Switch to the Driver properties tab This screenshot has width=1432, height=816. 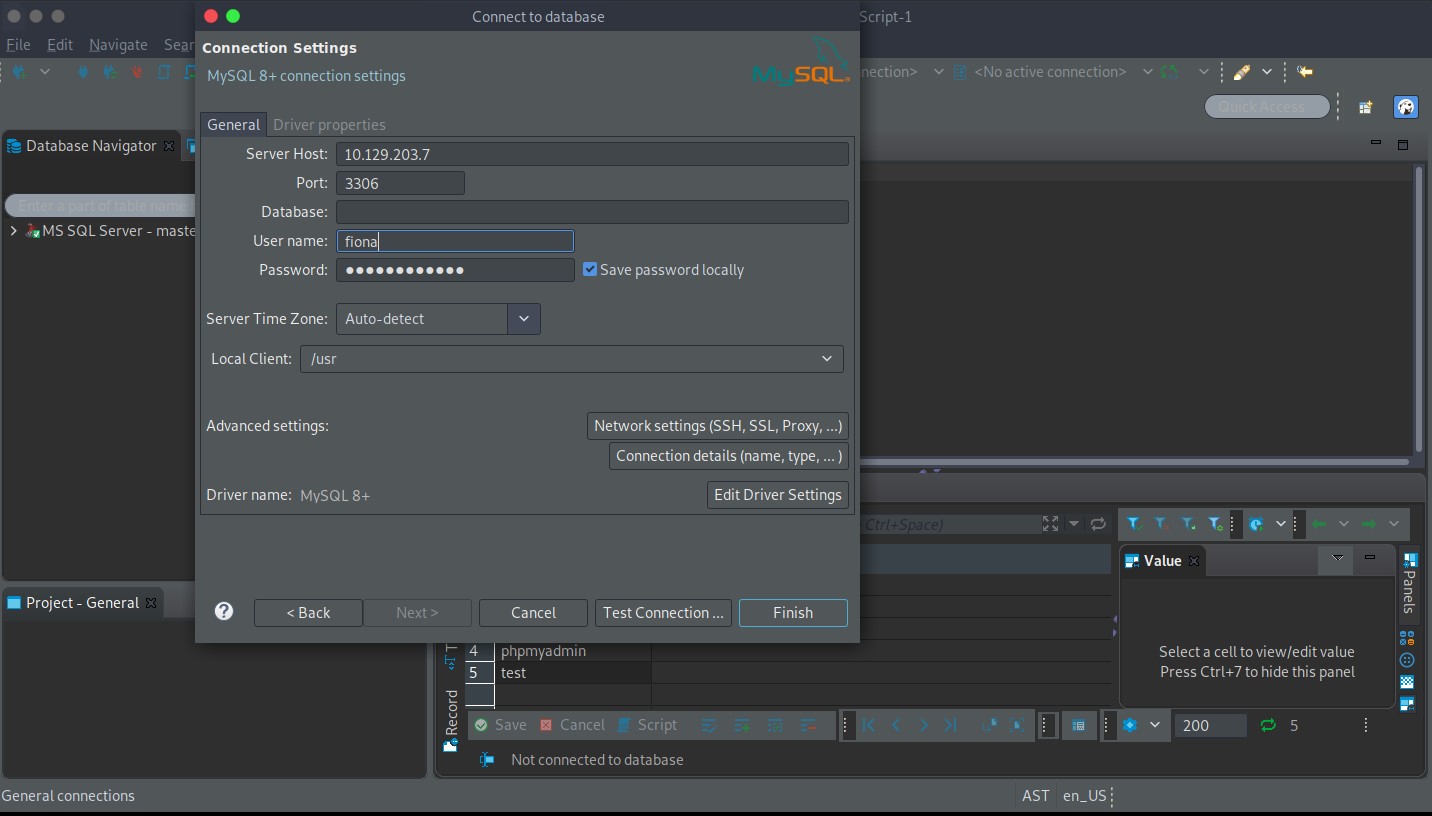tap(329, 124)
